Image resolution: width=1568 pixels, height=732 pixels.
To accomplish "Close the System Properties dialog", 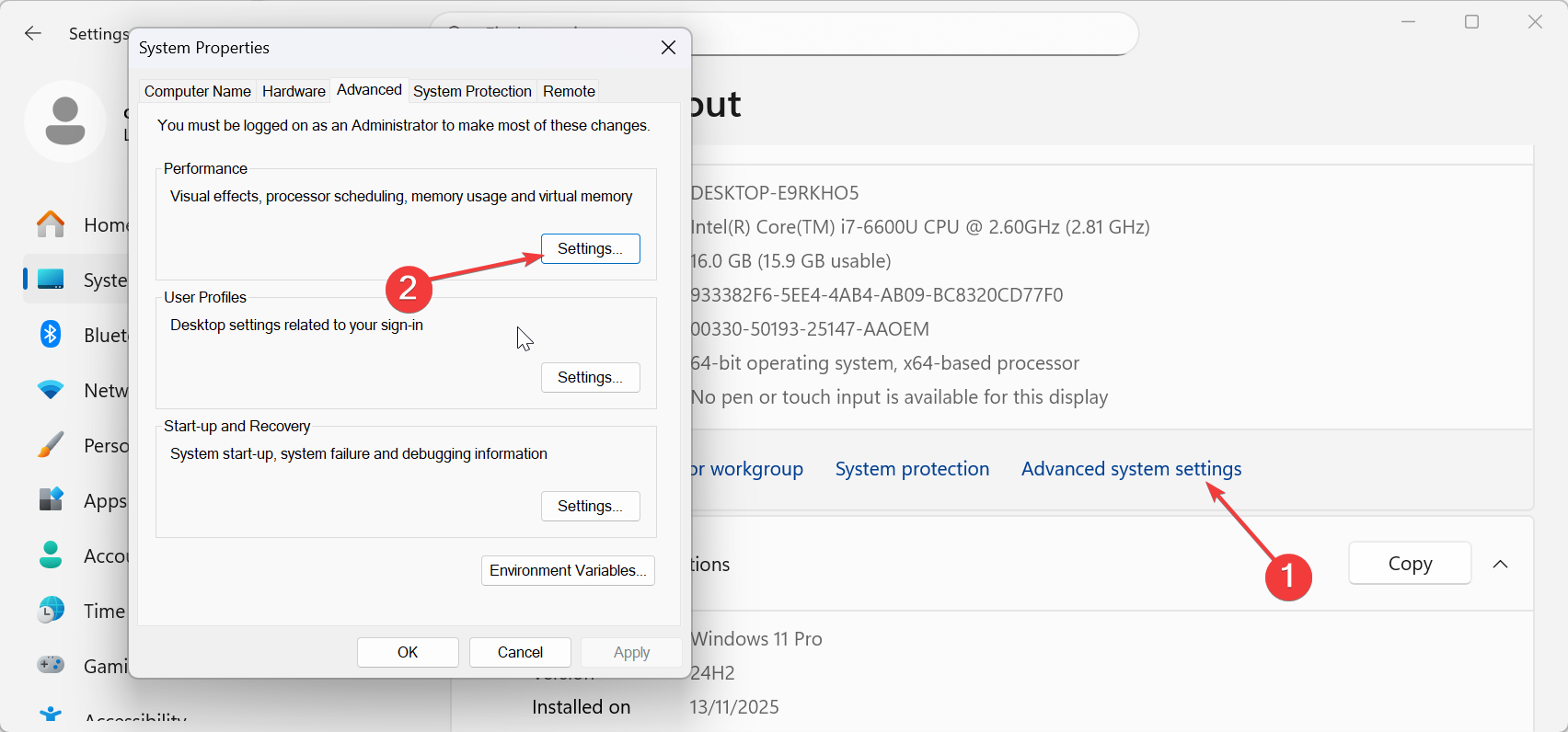I will pos(669,48).
